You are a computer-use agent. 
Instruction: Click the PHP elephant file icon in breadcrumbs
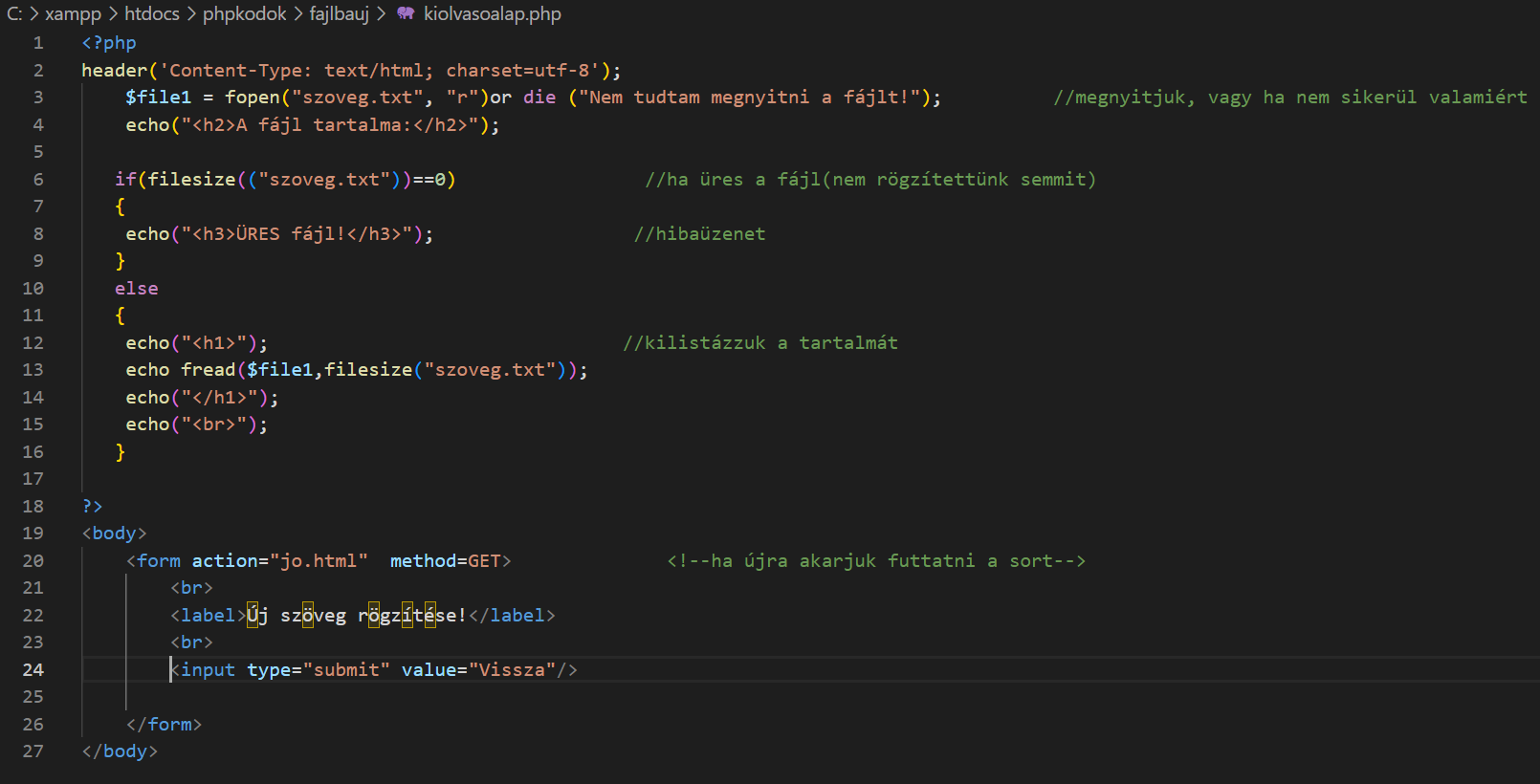(406, 14)
